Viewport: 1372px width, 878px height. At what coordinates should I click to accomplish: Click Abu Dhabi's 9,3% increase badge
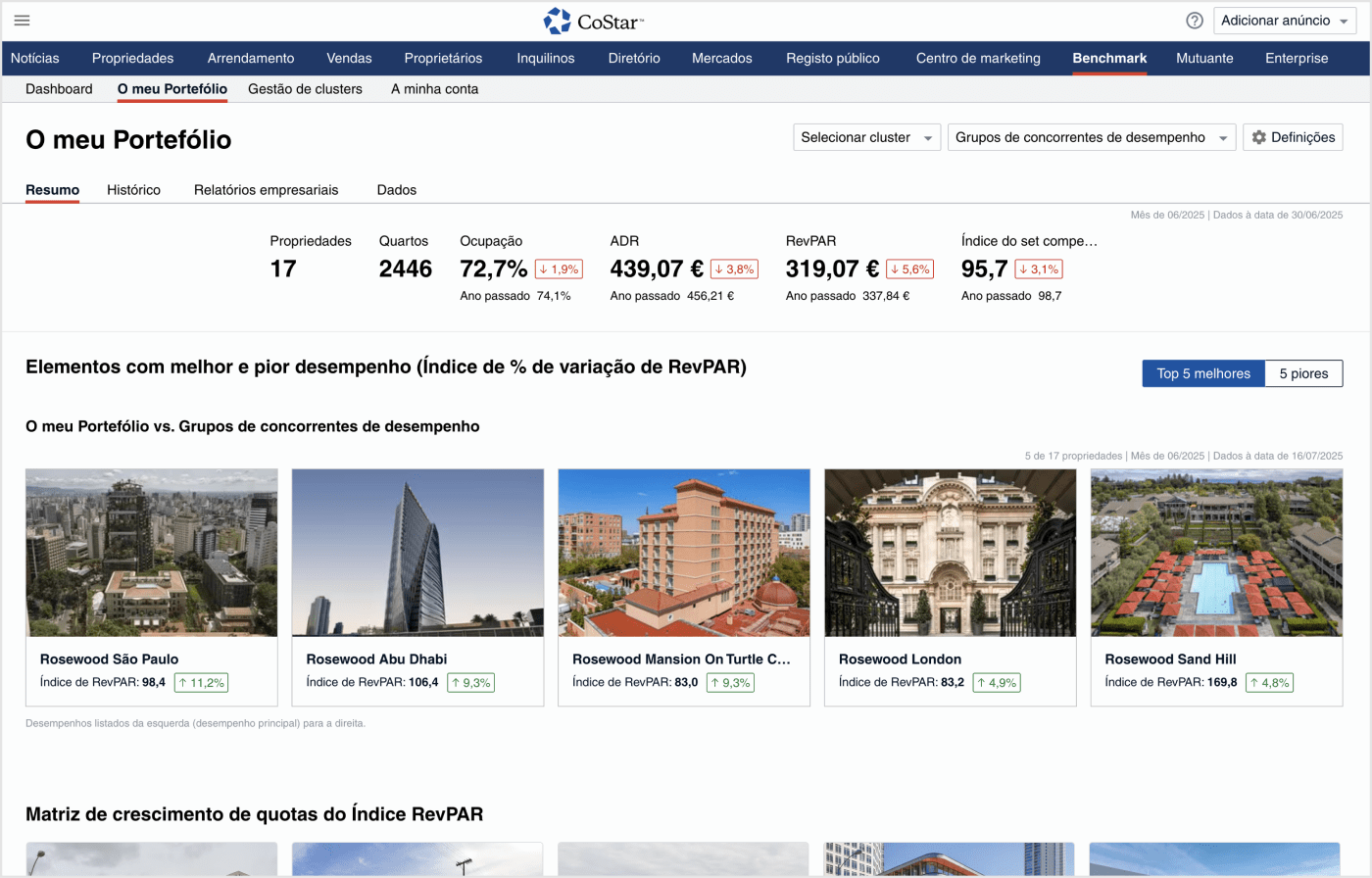coord(470,682)
